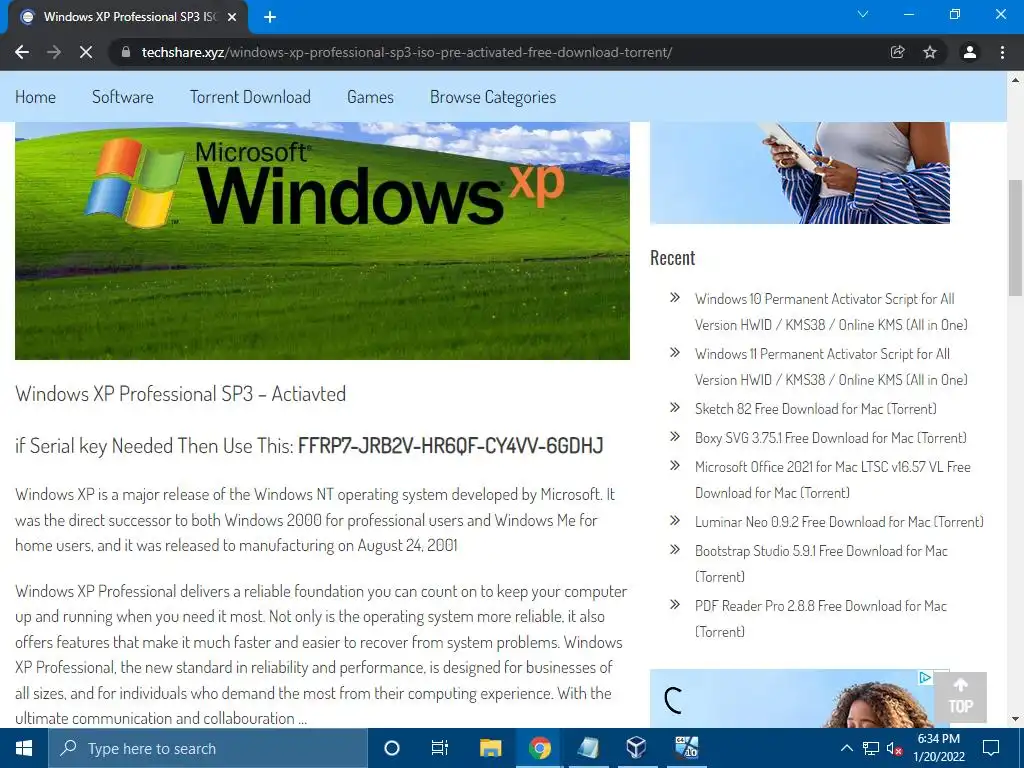Open the Torrent Download menu item
1024x768 pixels.
250,97
